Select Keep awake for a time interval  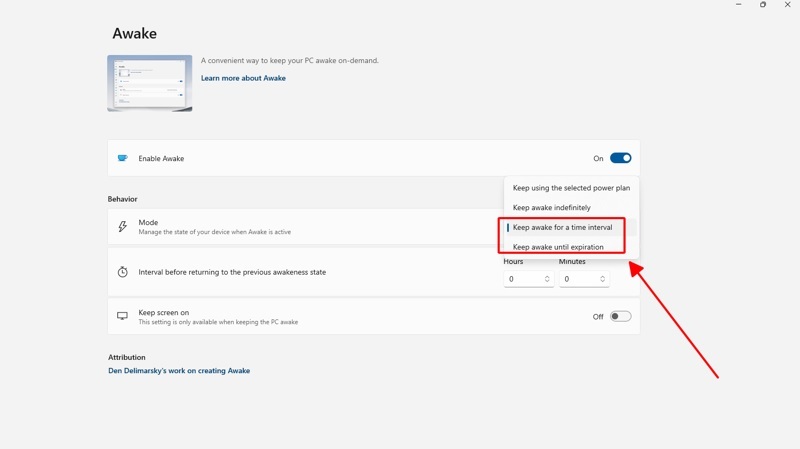[x=562, y=227]
